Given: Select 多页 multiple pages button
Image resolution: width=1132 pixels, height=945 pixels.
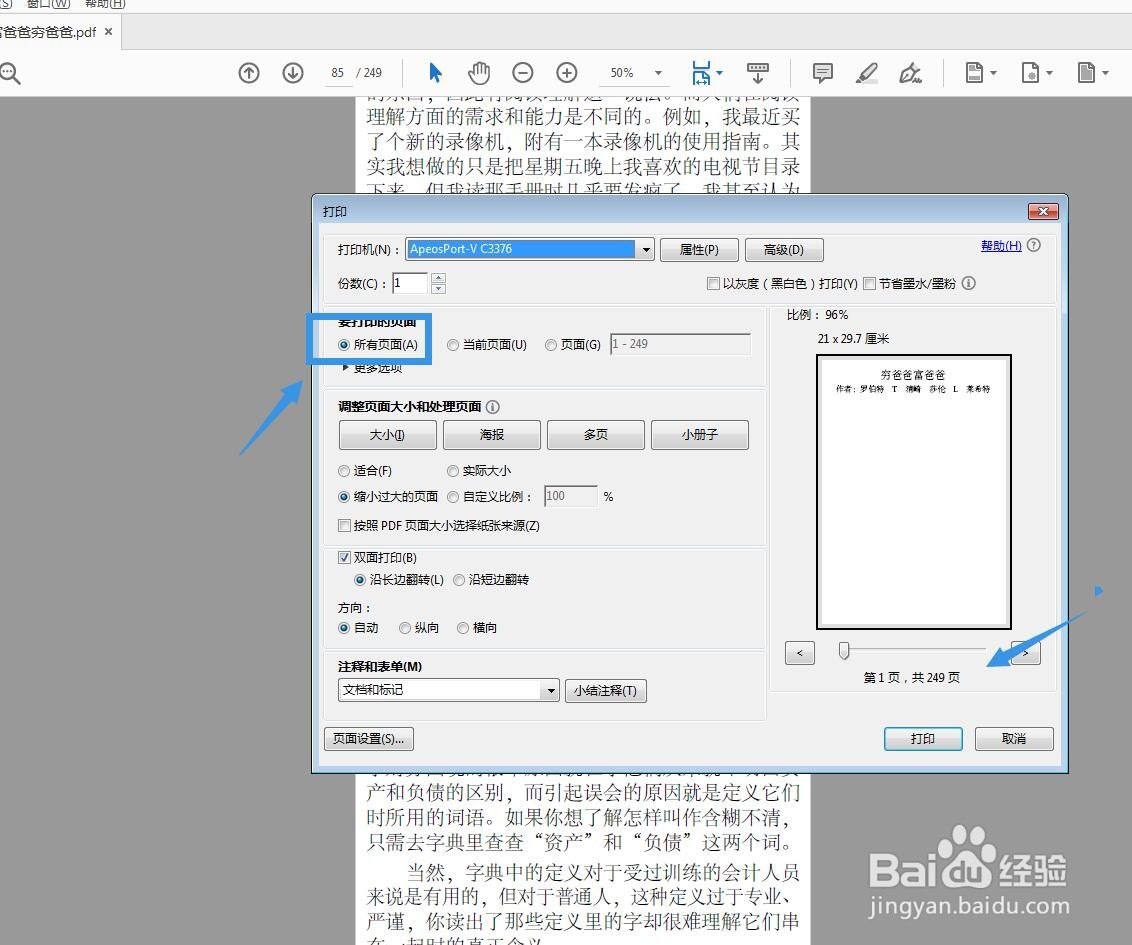Looking at the screenshot, I should (x=596, y=435).
